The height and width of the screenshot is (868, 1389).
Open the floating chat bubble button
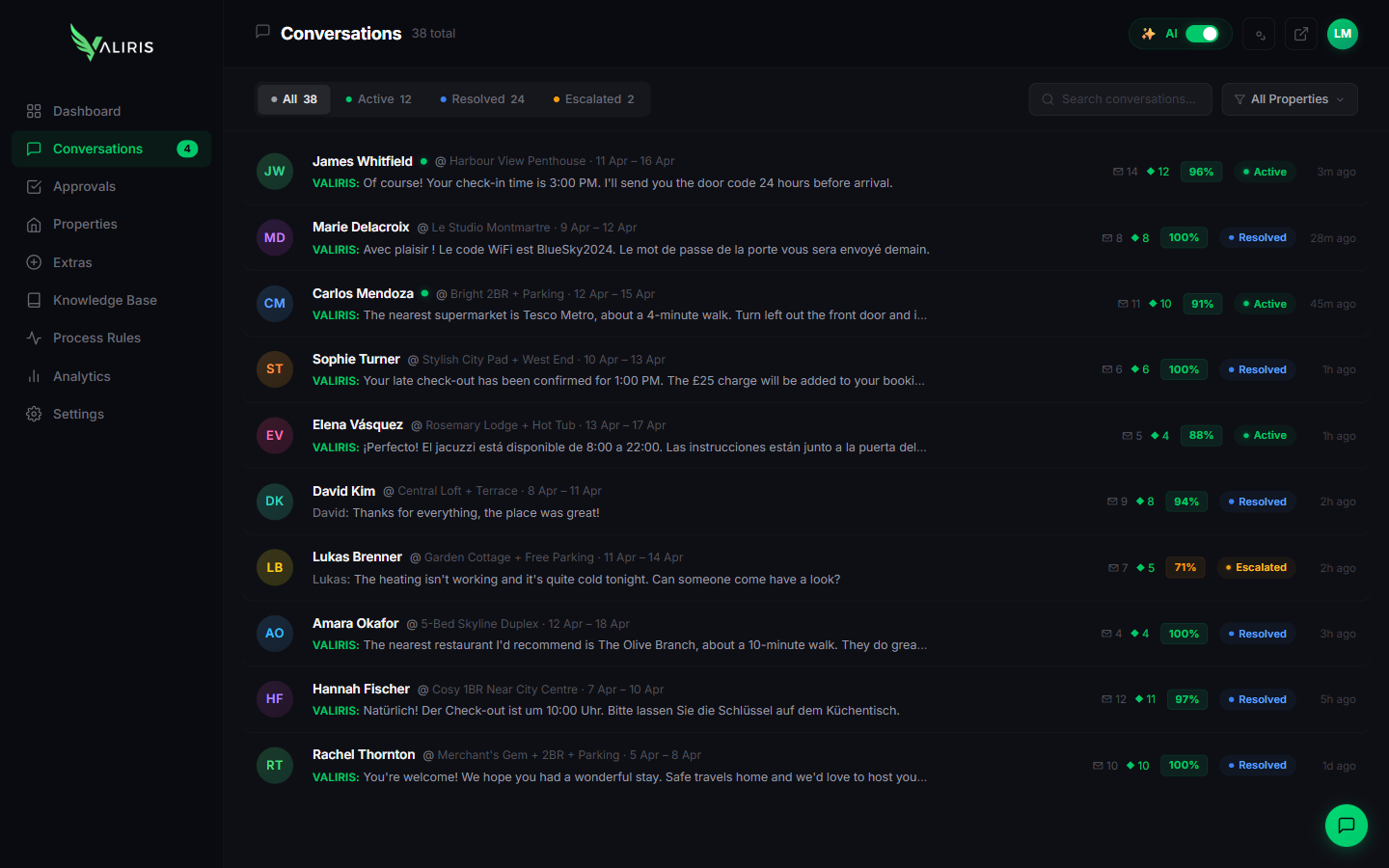[1346, 826]
